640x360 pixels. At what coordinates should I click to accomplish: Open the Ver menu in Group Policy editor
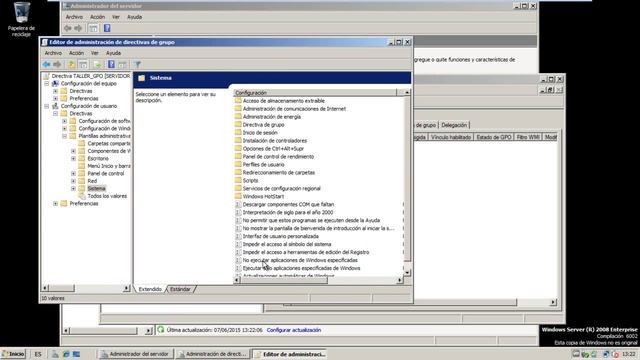click(x=95, y=53)
